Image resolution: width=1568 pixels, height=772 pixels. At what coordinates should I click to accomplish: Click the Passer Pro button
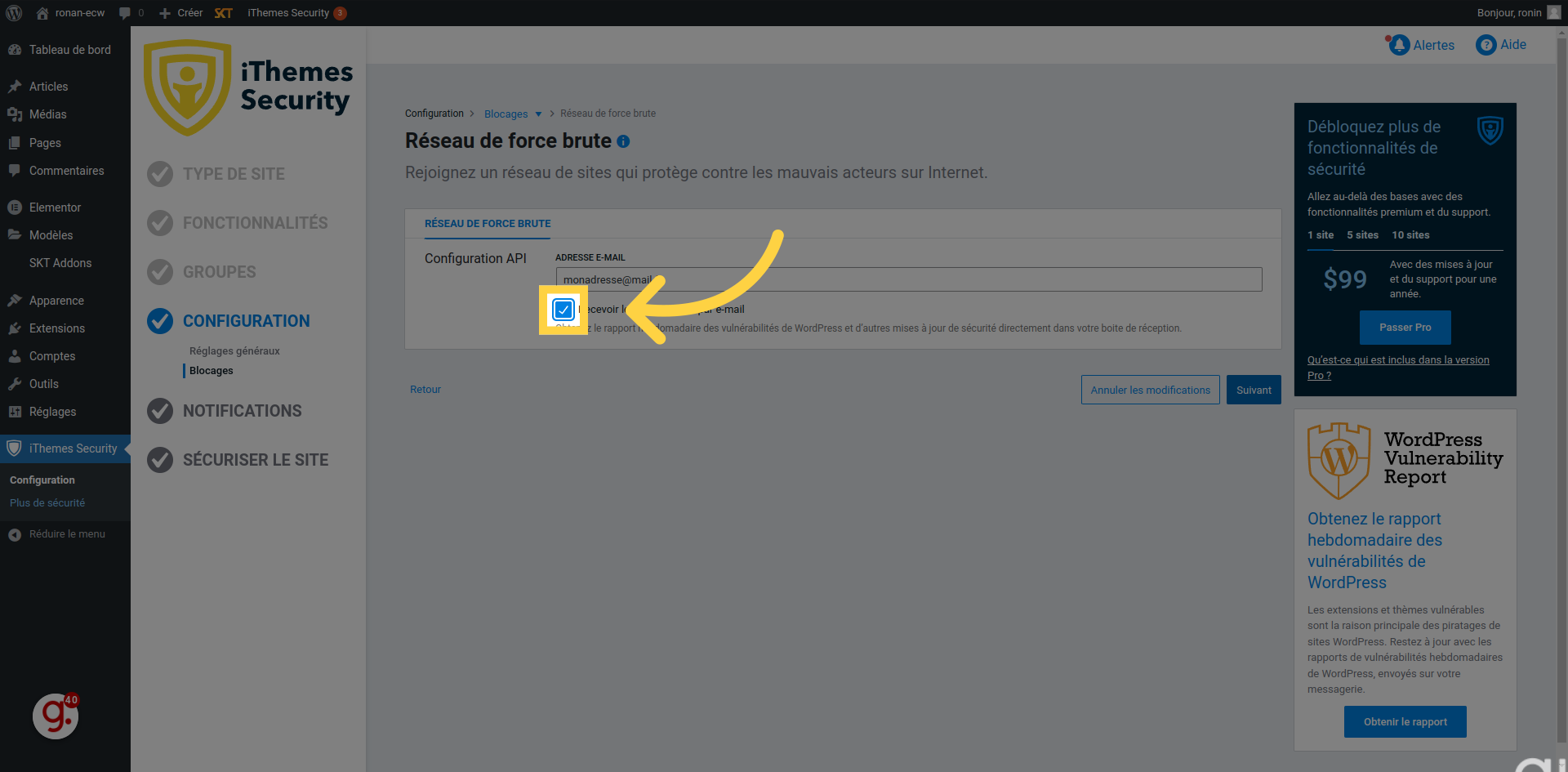pos(1405,328)
